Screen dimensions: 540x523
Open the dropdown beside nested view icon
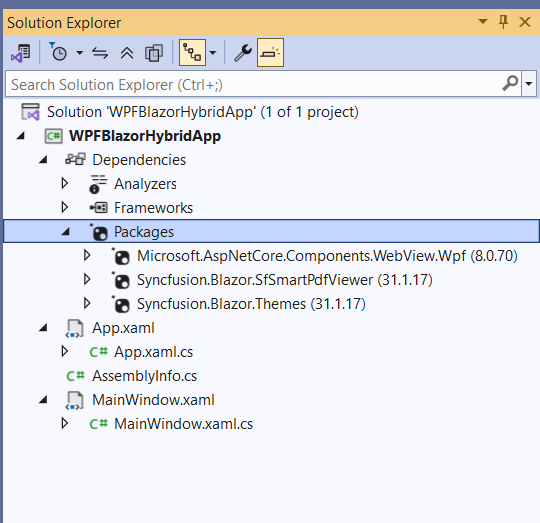(x=213, y=53)
